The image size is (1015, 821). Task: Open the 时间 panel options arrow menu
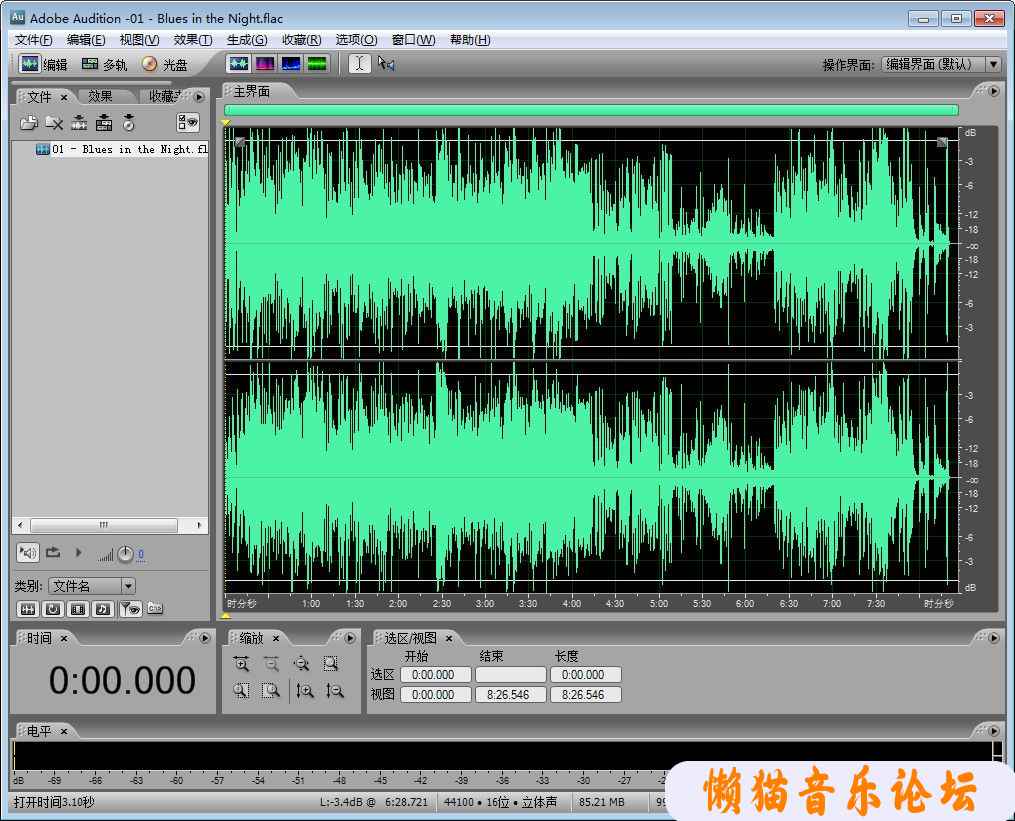pyautogui.click(x=205, y=638)
